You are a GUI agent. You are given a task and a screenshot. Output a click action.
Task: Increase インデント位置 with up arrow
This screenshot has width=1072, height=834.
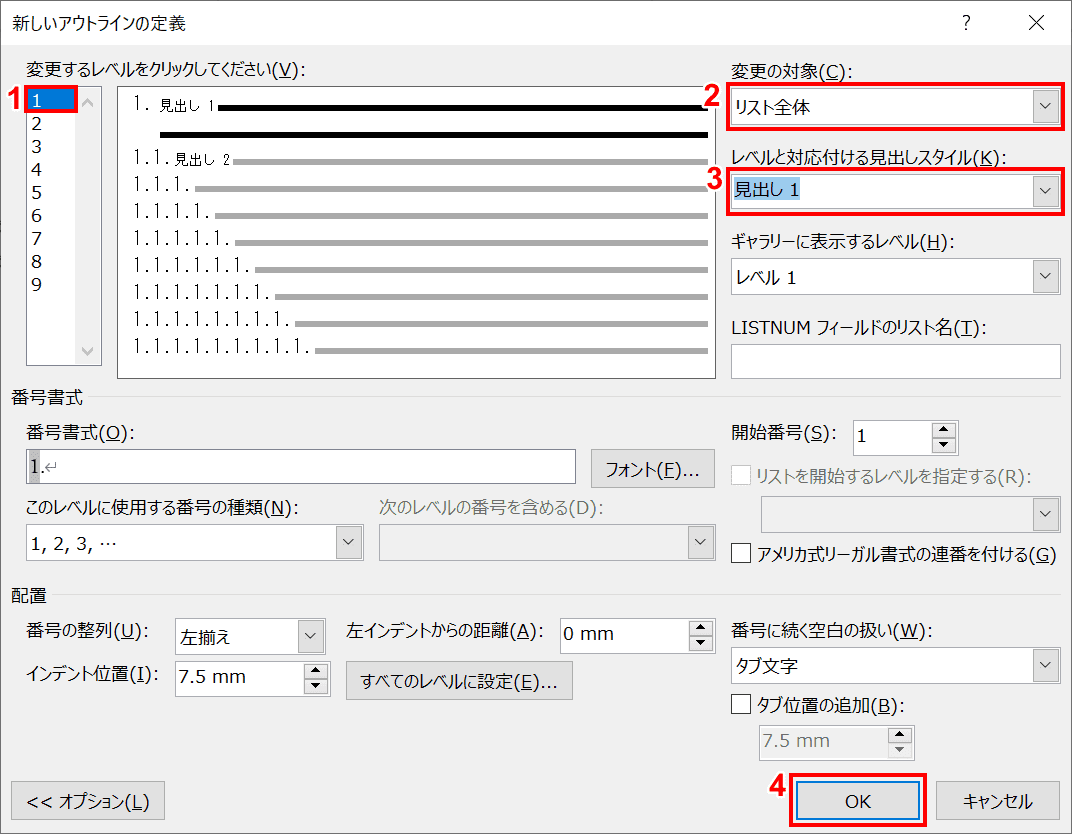tap(315, 671)
